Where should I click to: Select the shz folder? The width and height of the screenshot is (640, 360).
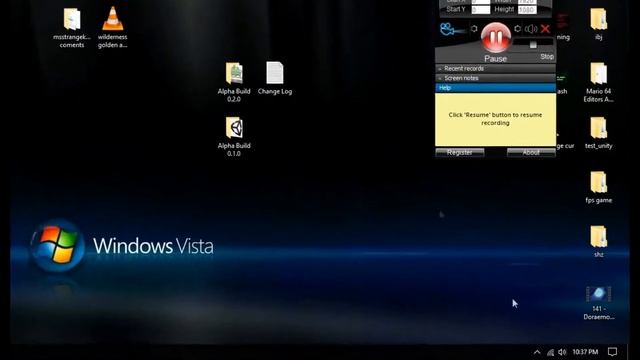point(598,242)
